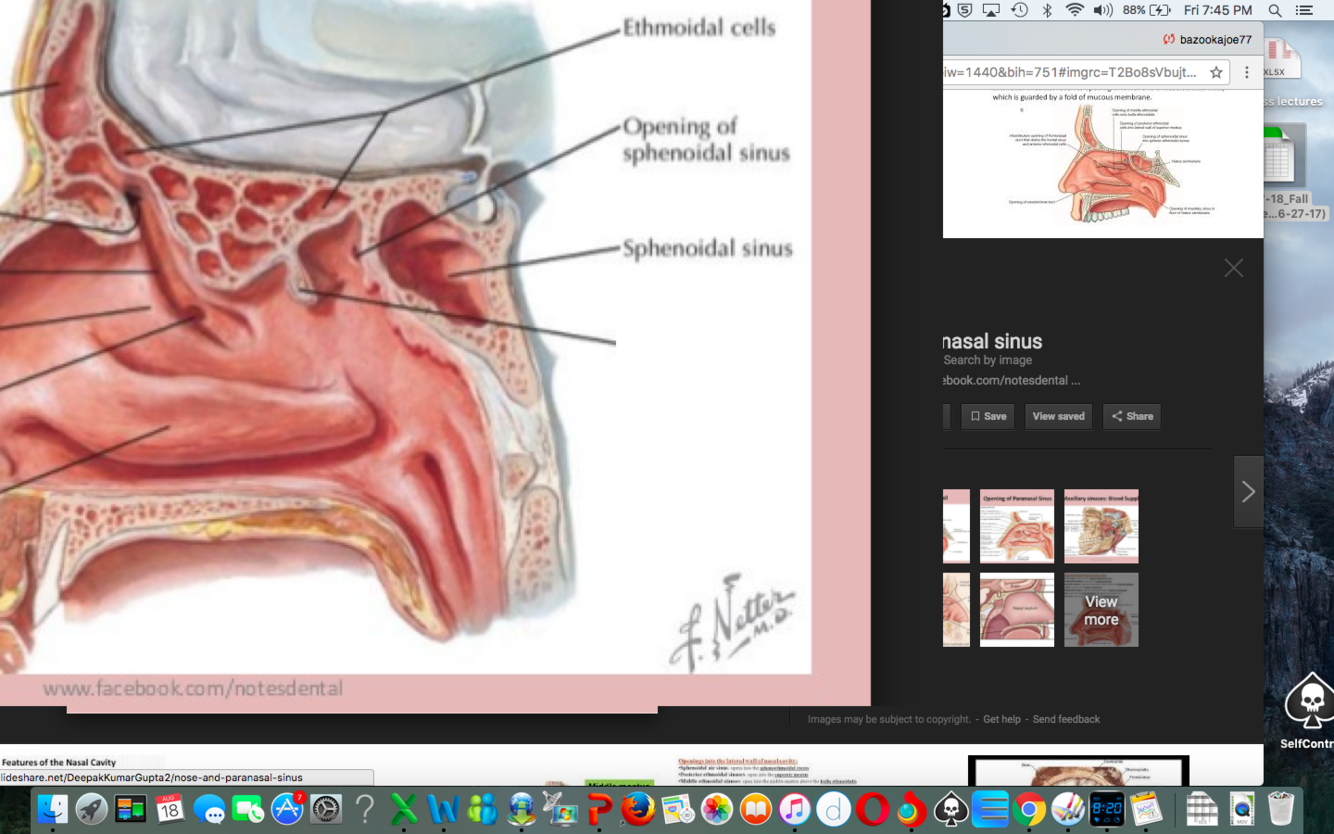Image resolution: width=1334 pixels, height=834 pixels.
Task: Click the menu bar date and time
Action: click(x=1217, y=10)
